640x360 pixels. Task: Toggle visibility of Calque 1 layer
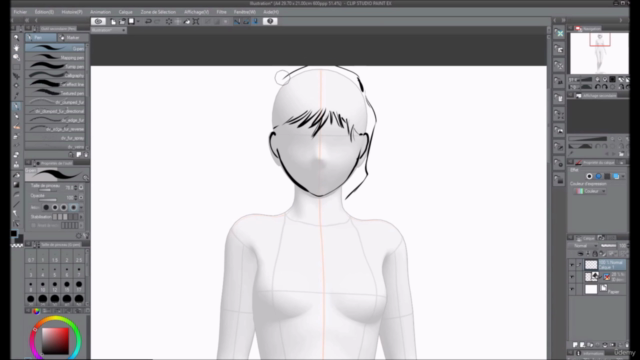click(x=572, y=265)
